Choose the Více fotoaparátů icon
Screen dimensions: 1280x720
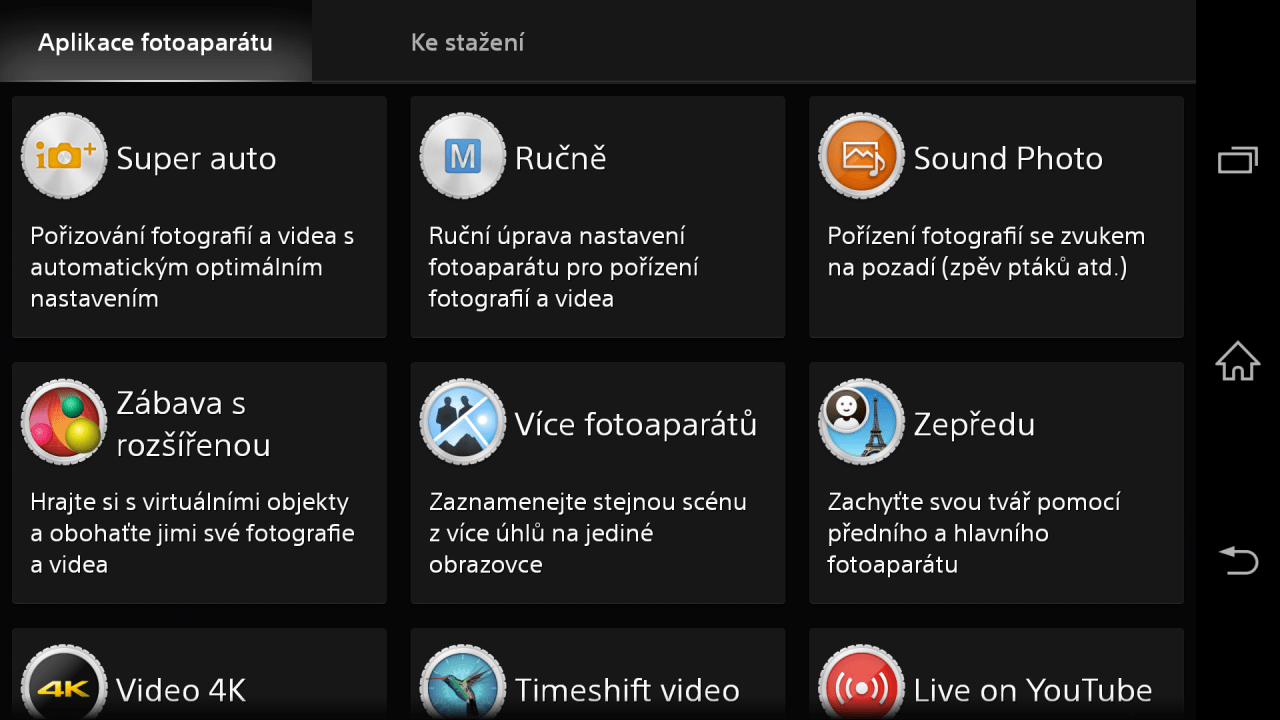(x=462, y=421)
